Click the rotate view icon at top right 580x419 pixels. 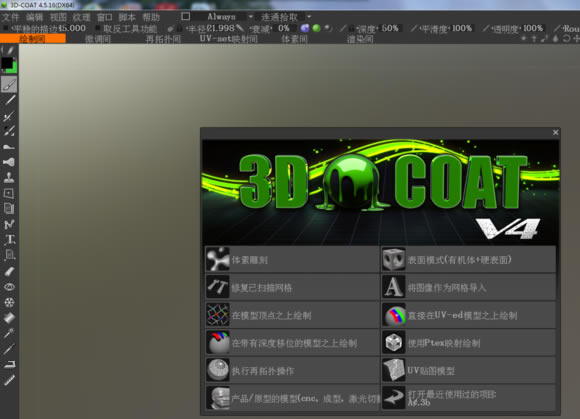(x=566, y=38)
